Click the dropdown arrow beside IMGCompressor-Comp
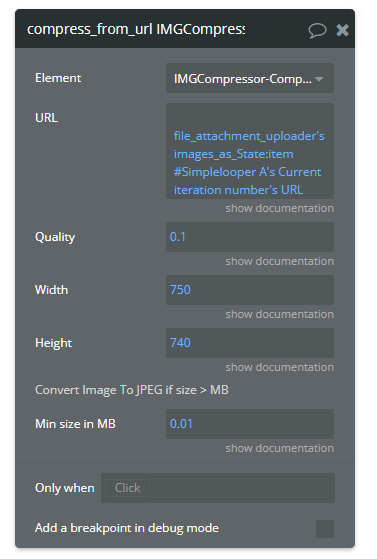Viewport: 377px width, 559px height. click(319, 79)
